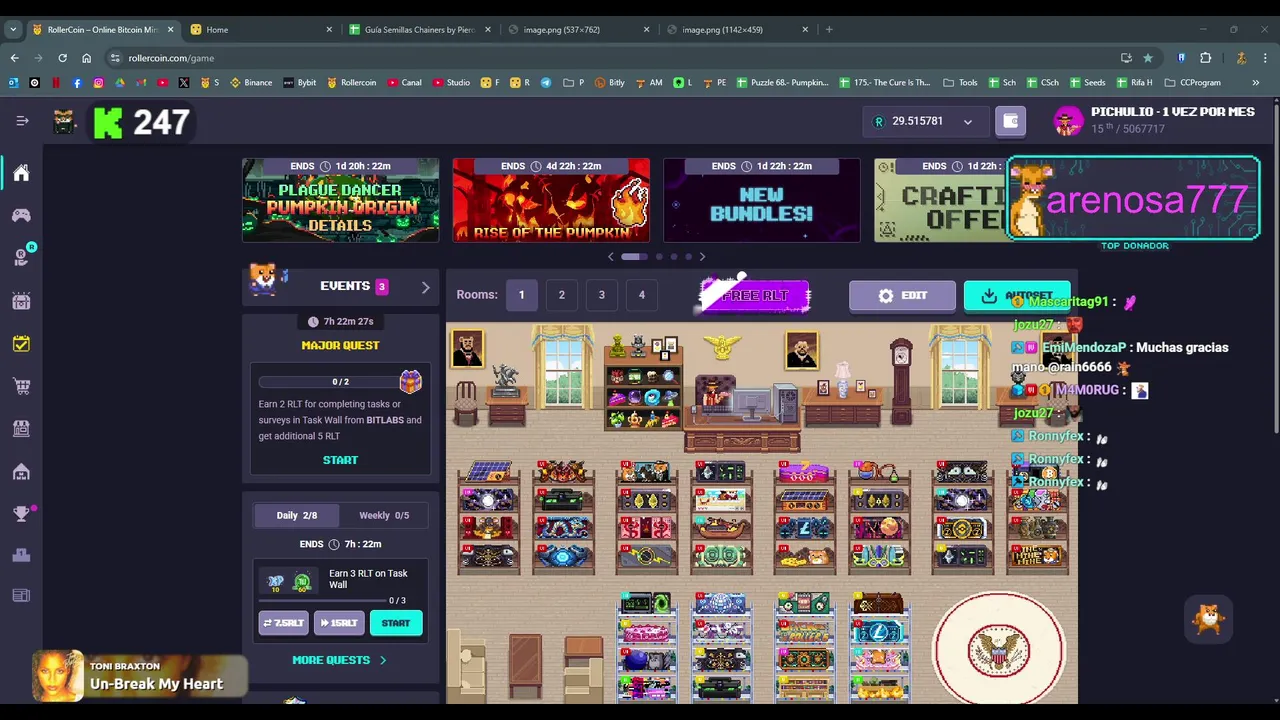Screen dimensions: 1280x720
Task: Open the Tools bookmark folder
Action: [x=960, y=83]
